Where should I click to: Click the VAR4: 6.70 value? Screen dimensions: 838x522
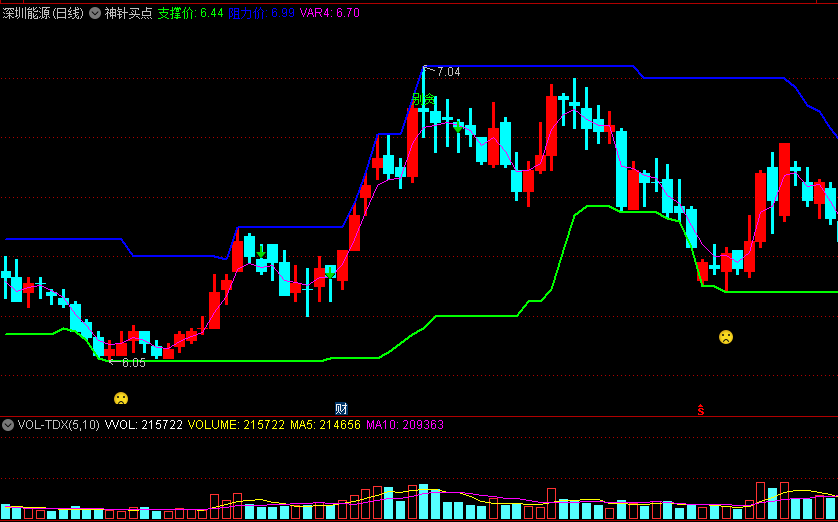(x=330, y=13)
